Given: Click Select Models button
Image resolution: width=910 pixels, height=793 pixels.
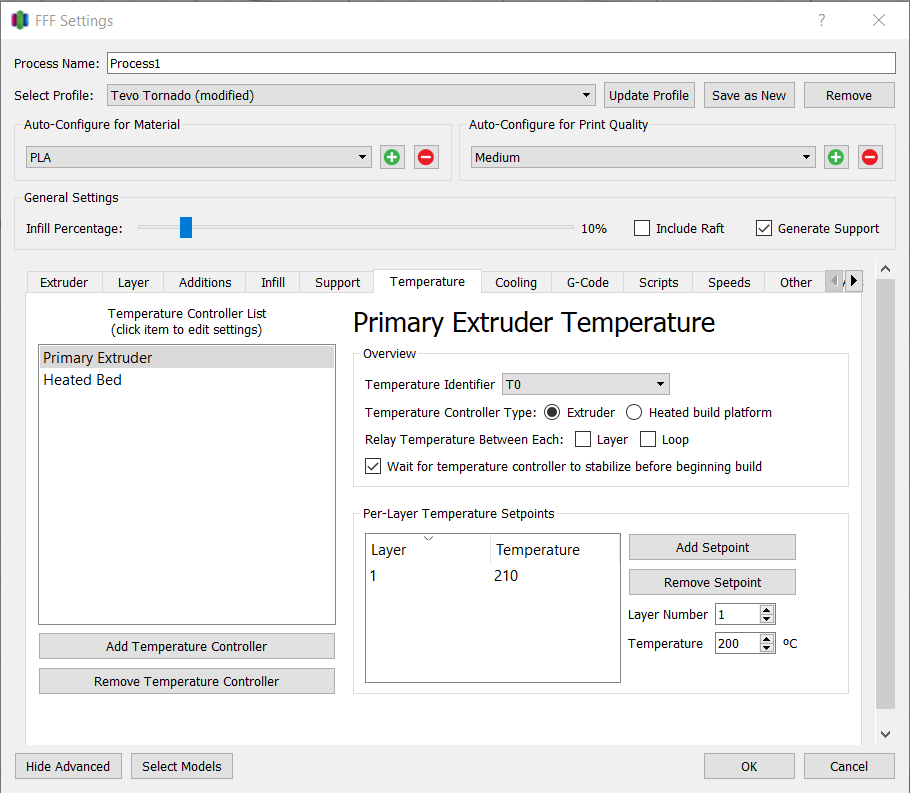Looking at the screenshot, I should 182,766.
